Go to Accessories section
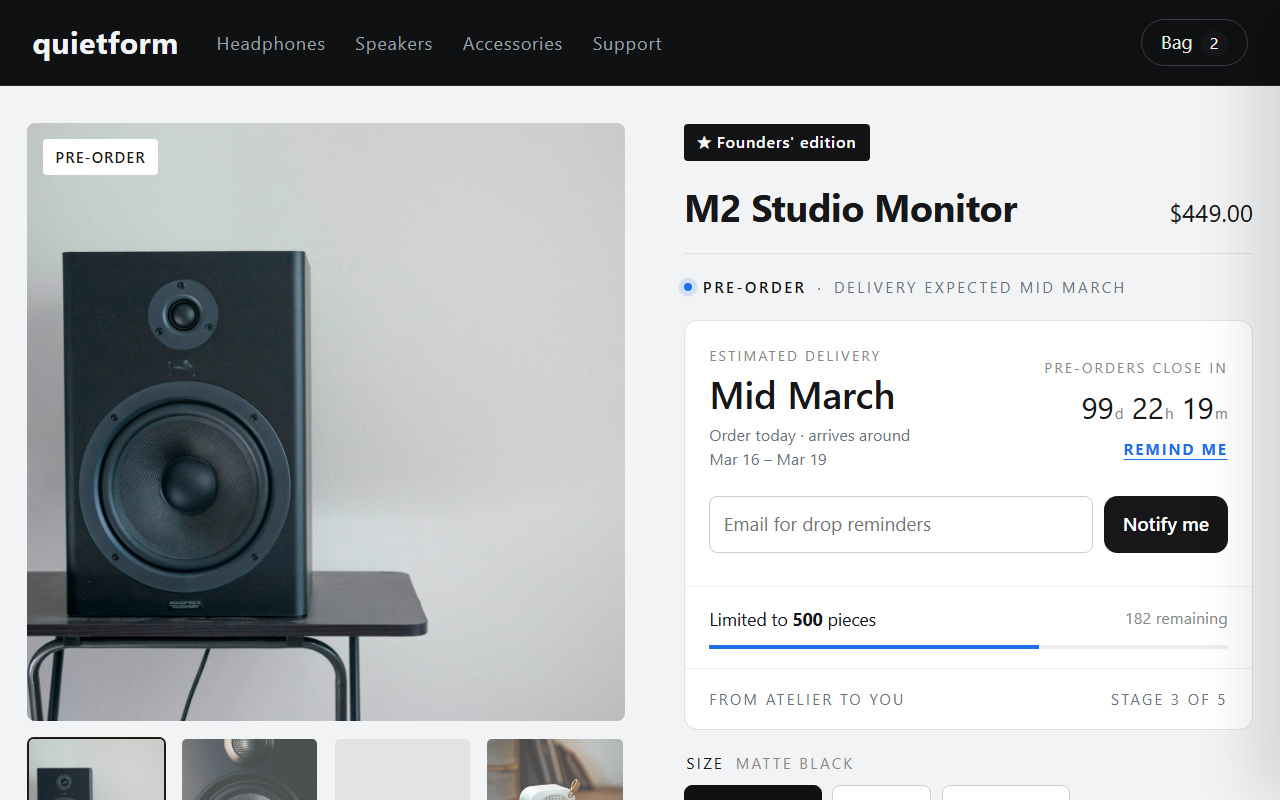1280x800 pixels. (512, 44)
